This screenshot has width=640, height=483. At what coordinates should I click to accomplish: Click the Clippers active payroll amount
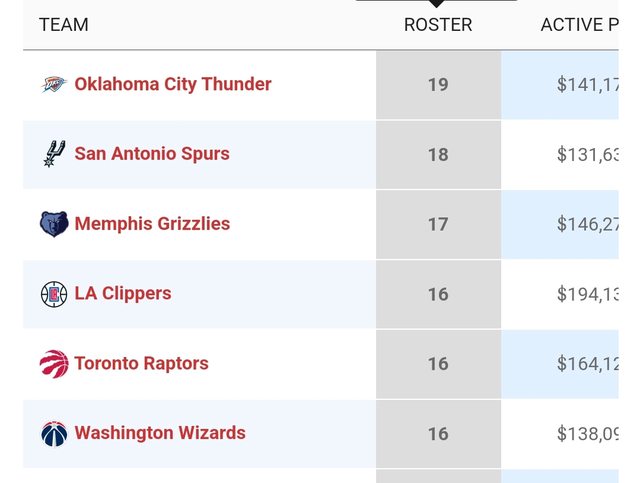[588, 295]
